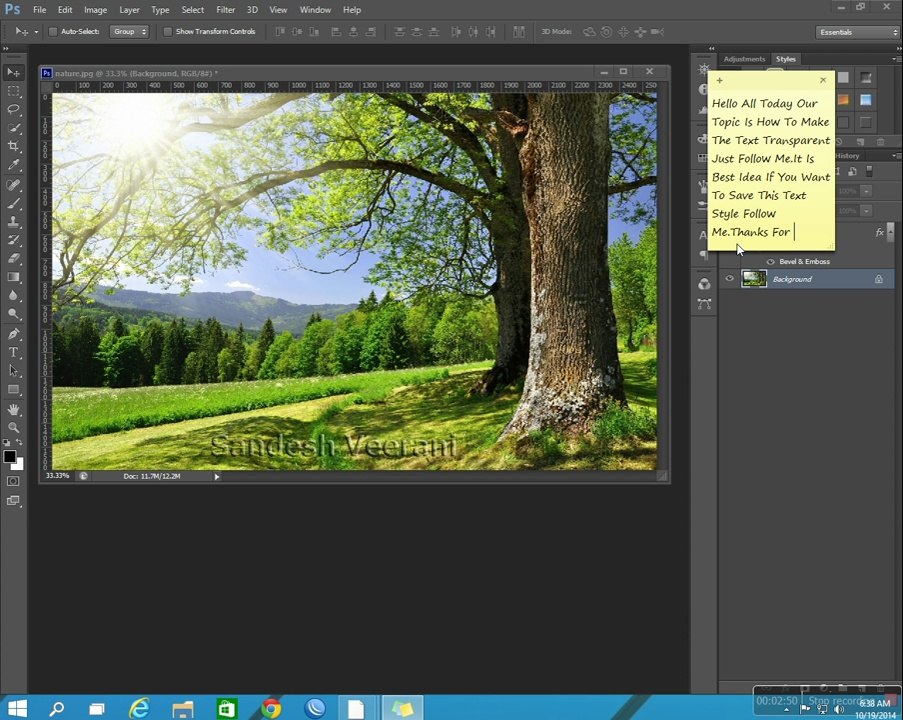The height and width of the screenshot is (720, 903).
Task: Close the yellow sticky note
Action: [x=823, y=80]
